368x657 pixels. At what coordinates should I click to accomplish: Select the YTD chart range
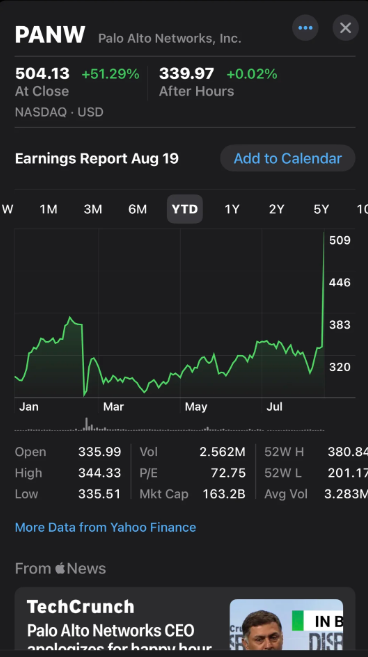click(185, 209)
